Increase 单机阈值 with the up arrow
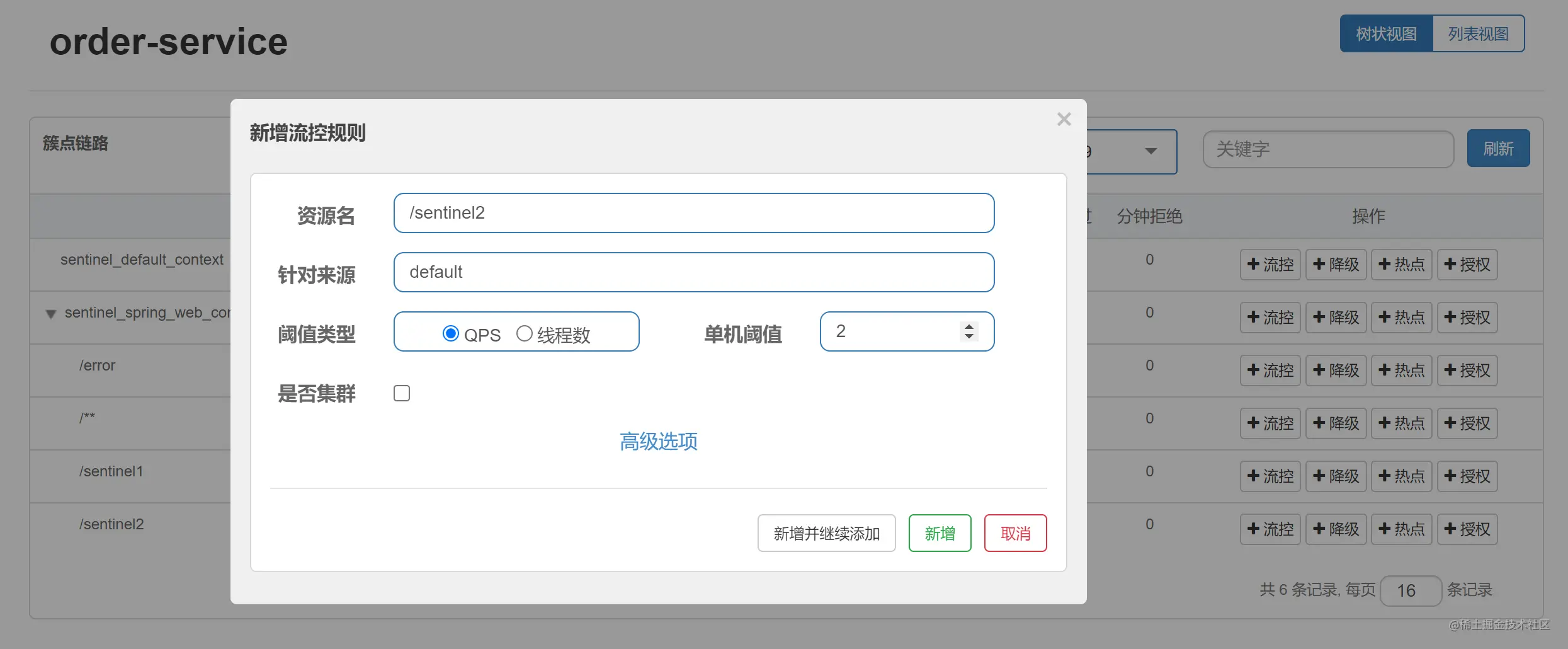This screenshot has width=1568, height=649. point(969,326)
